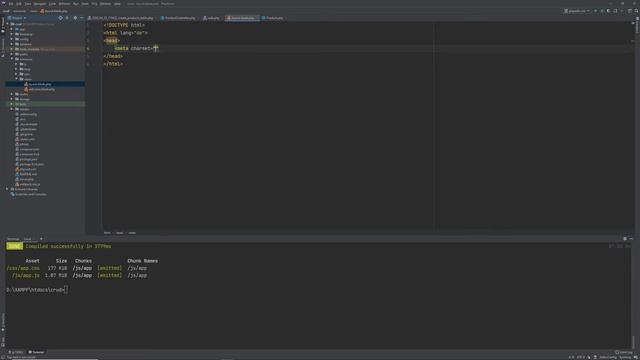Open the VCS menu
The width and height of the screenshot is (640, 360).
click(x=94, y=4)
